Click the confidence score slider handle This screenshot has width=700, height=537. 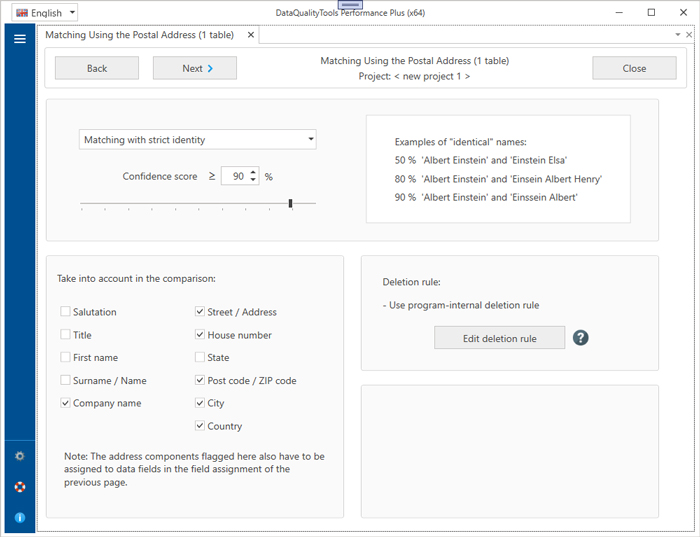(x=290, y=203)
